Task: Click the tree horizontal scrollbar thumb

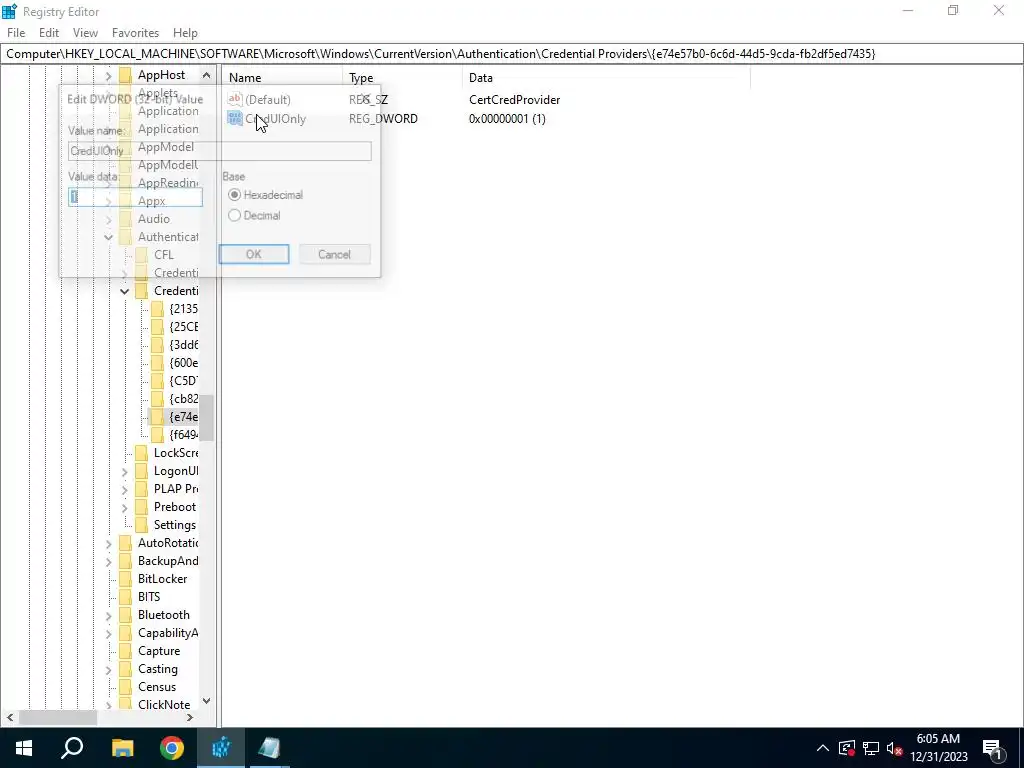Action: coord(57,717)
